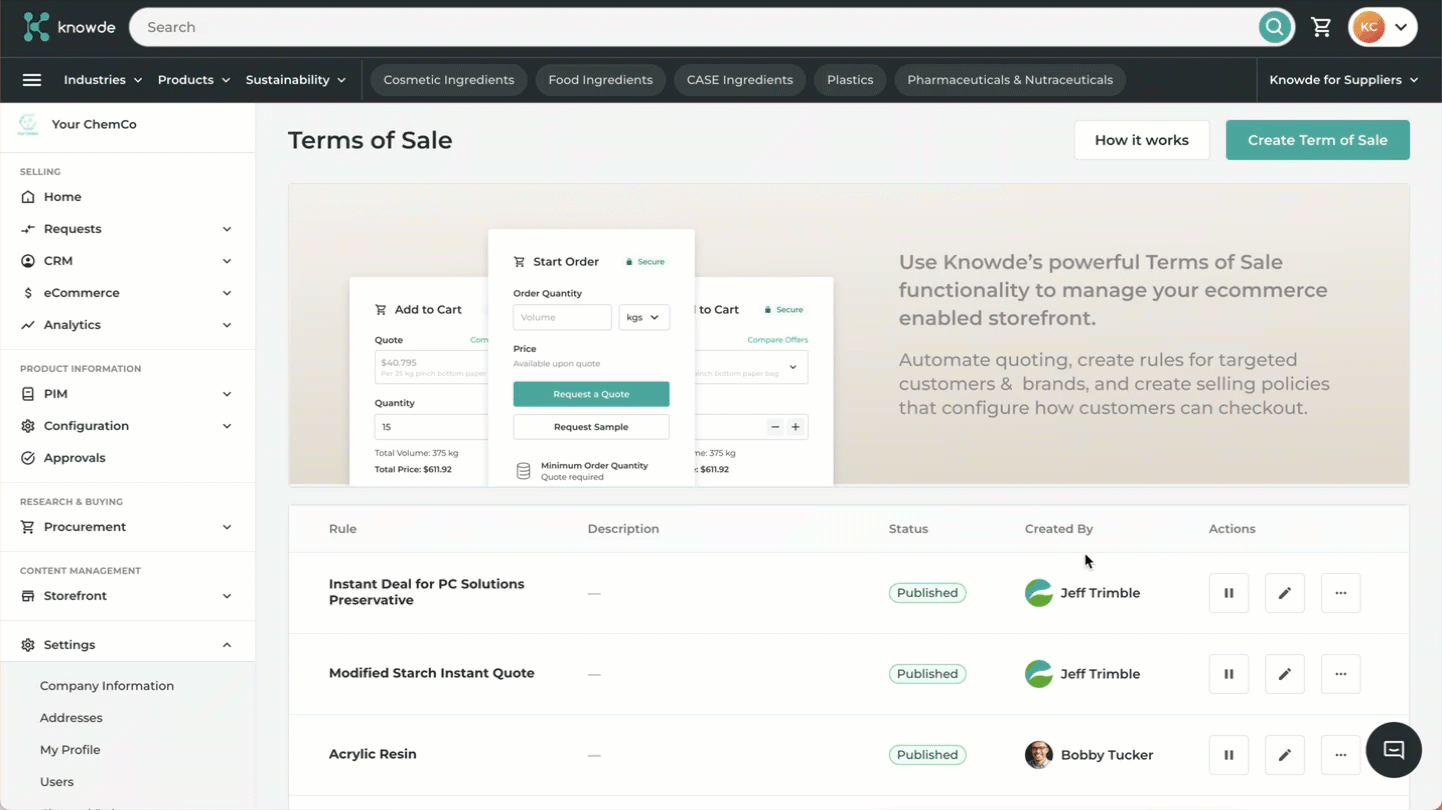Viewport: 1442px width, 810px height.
Task: Open Knowde for Suppliers dropdown
Action: (x=1344, y=80)
